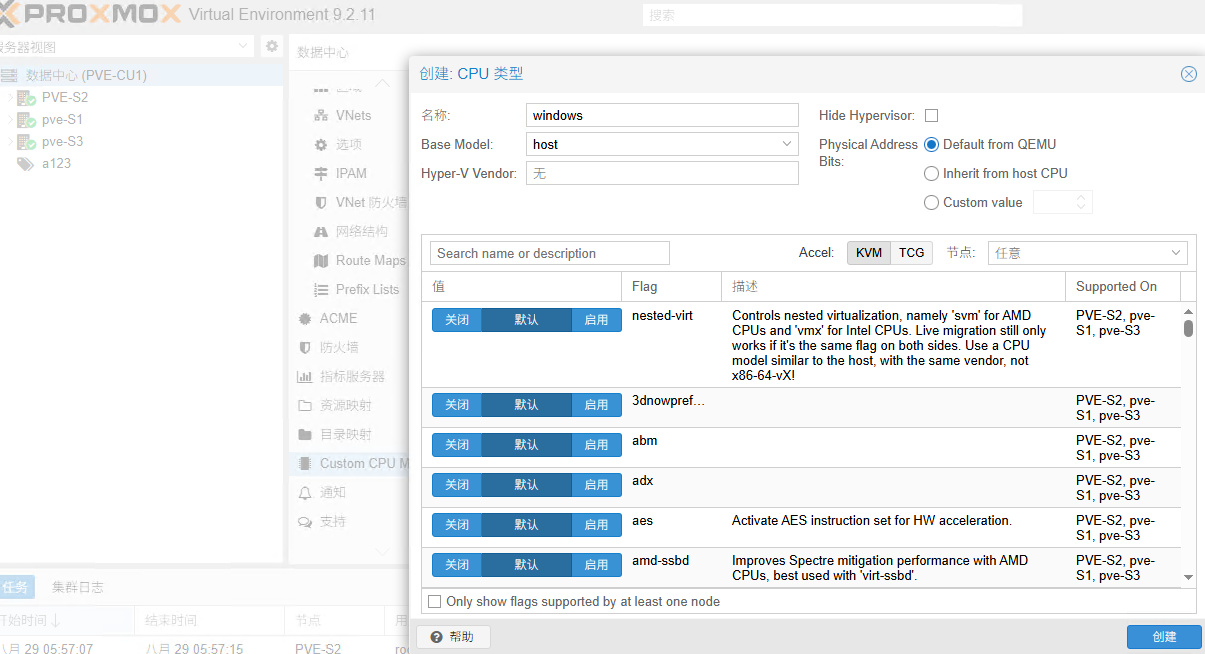
Task: Set nested-virt flag to 启用
Action: 596,320
